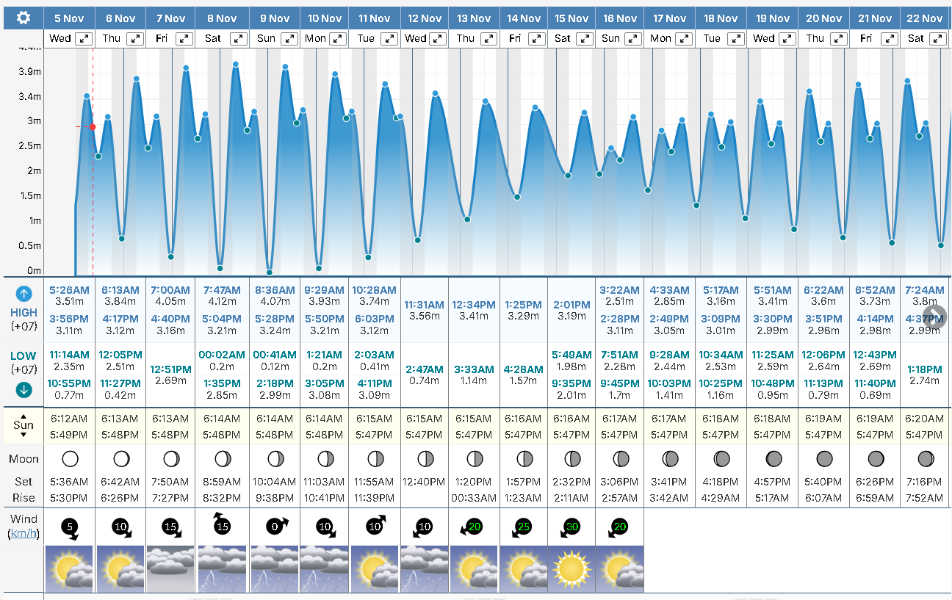The width and height of the screenshot is (952, 600).
Task: Click the 8 Nov thunderstorm weather icon
Action: click(222, 567)
